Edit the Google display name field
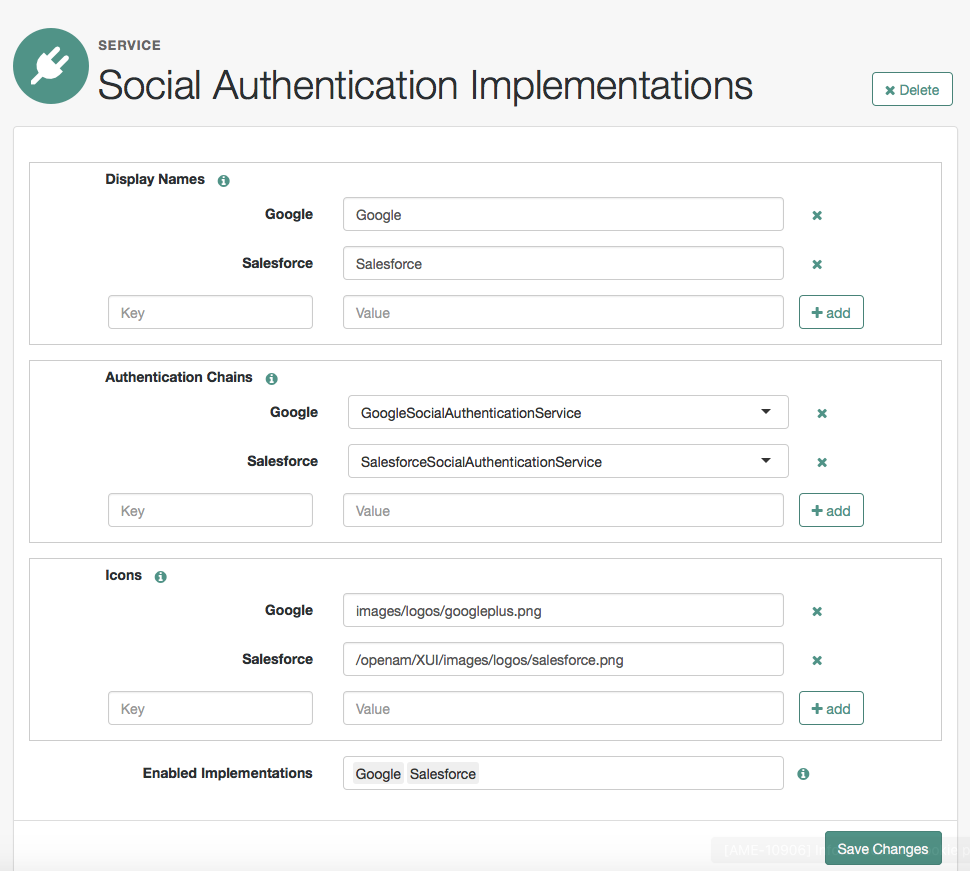The height and width of the screenshot is (871, 970). pyautogui.click(x=563, y=214)
